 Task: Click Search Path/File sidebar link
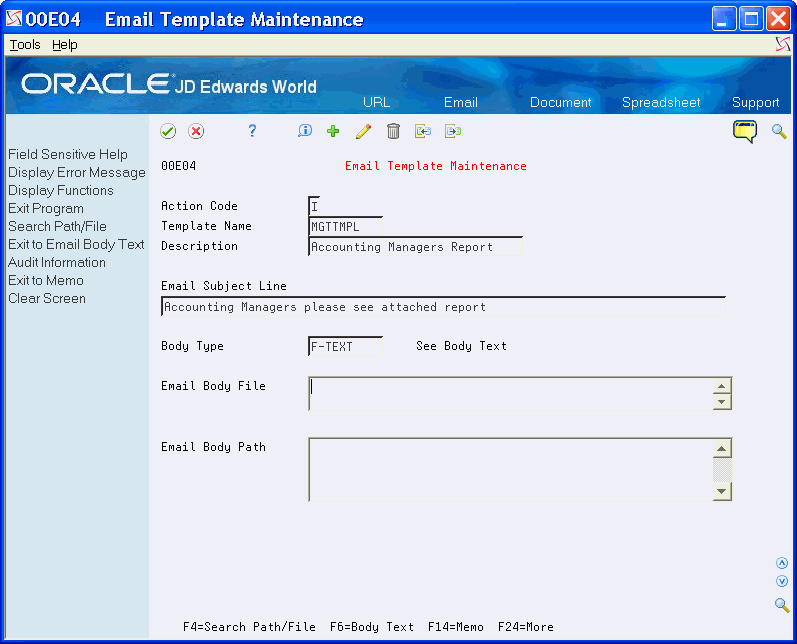[57, 226]
